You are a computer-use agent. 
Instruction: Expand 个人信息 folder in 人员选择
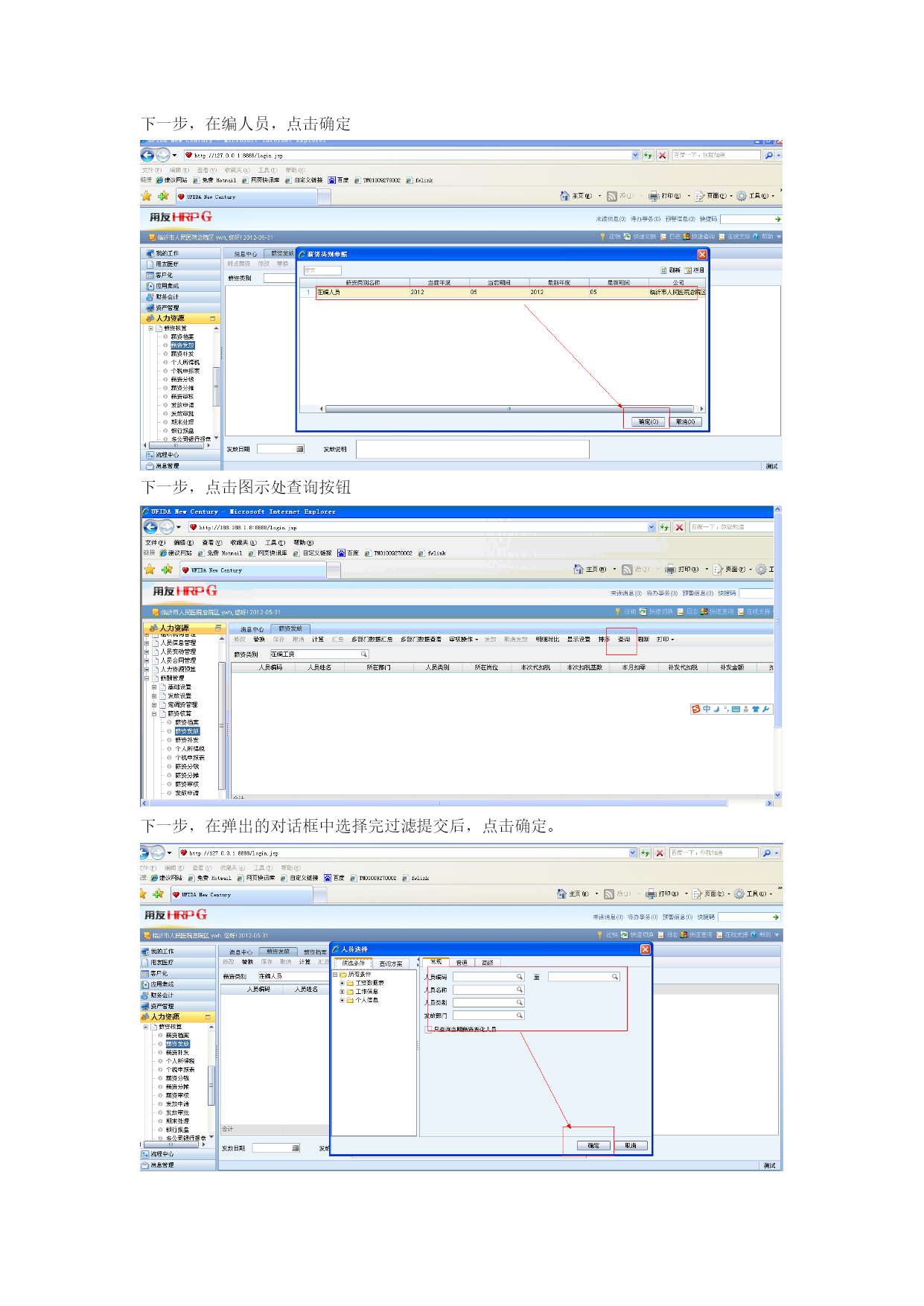[x=342, y=1000]
